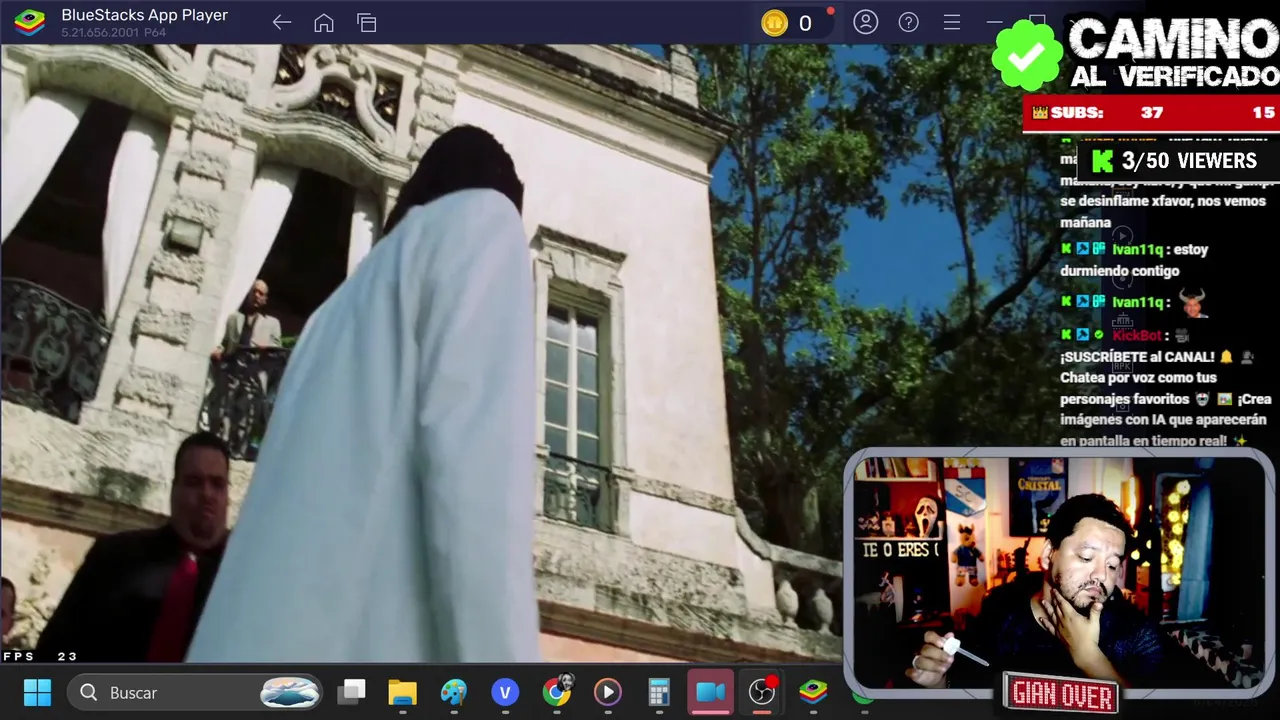
Task: Click the SUBS: 37 counter bar
Action: [x=1151, y=113]
